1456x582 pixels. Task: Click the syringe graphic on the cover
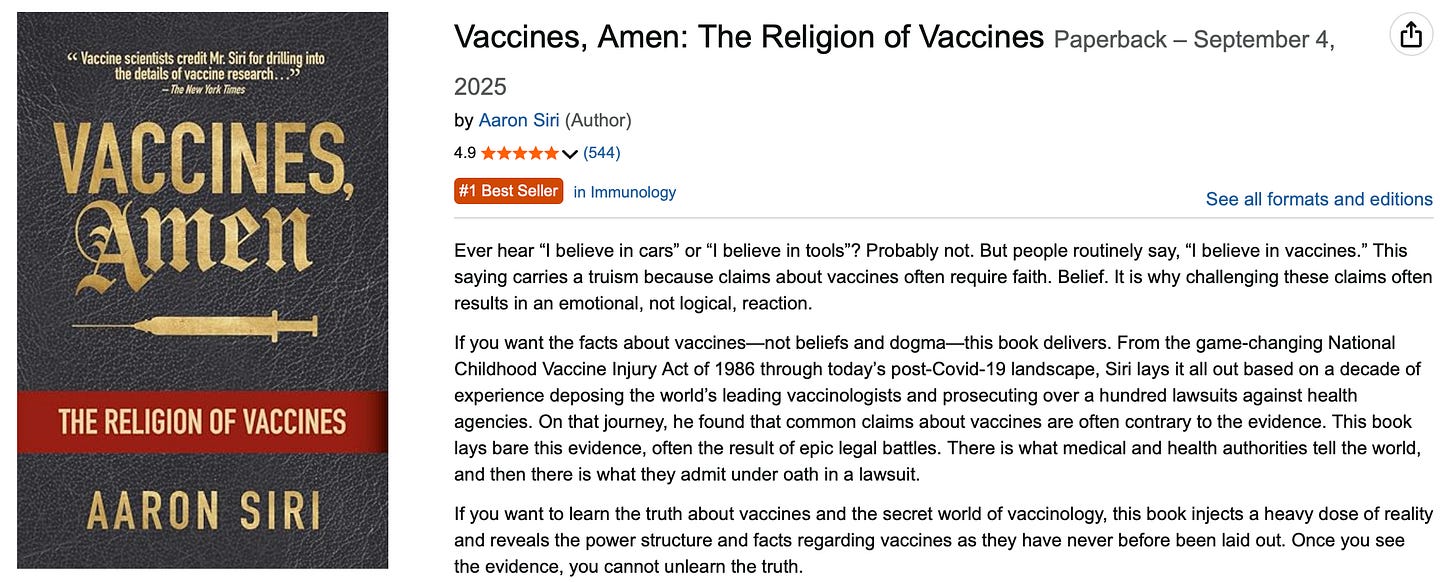196,326
